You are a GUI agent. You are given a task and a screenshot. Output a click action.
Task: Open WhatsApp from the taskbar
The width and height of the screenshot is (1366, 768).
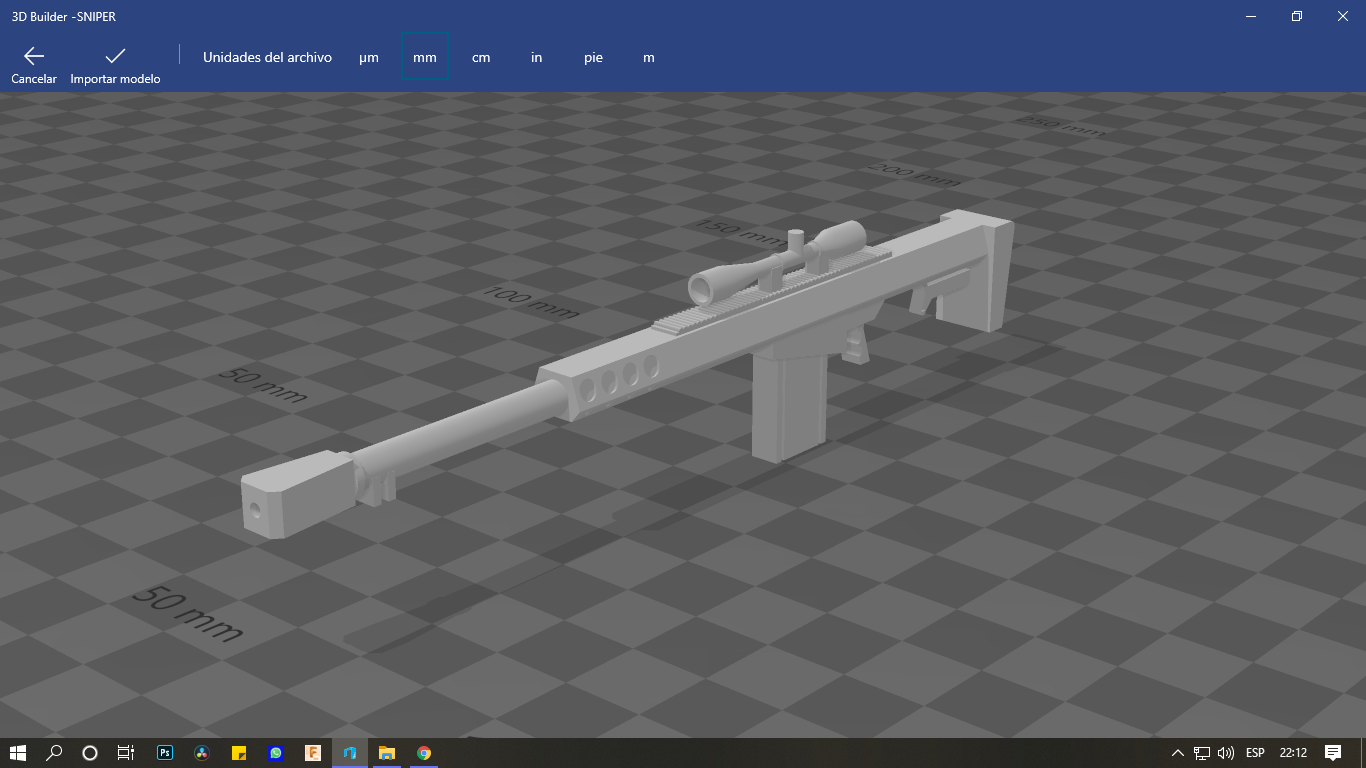[275, 753]
